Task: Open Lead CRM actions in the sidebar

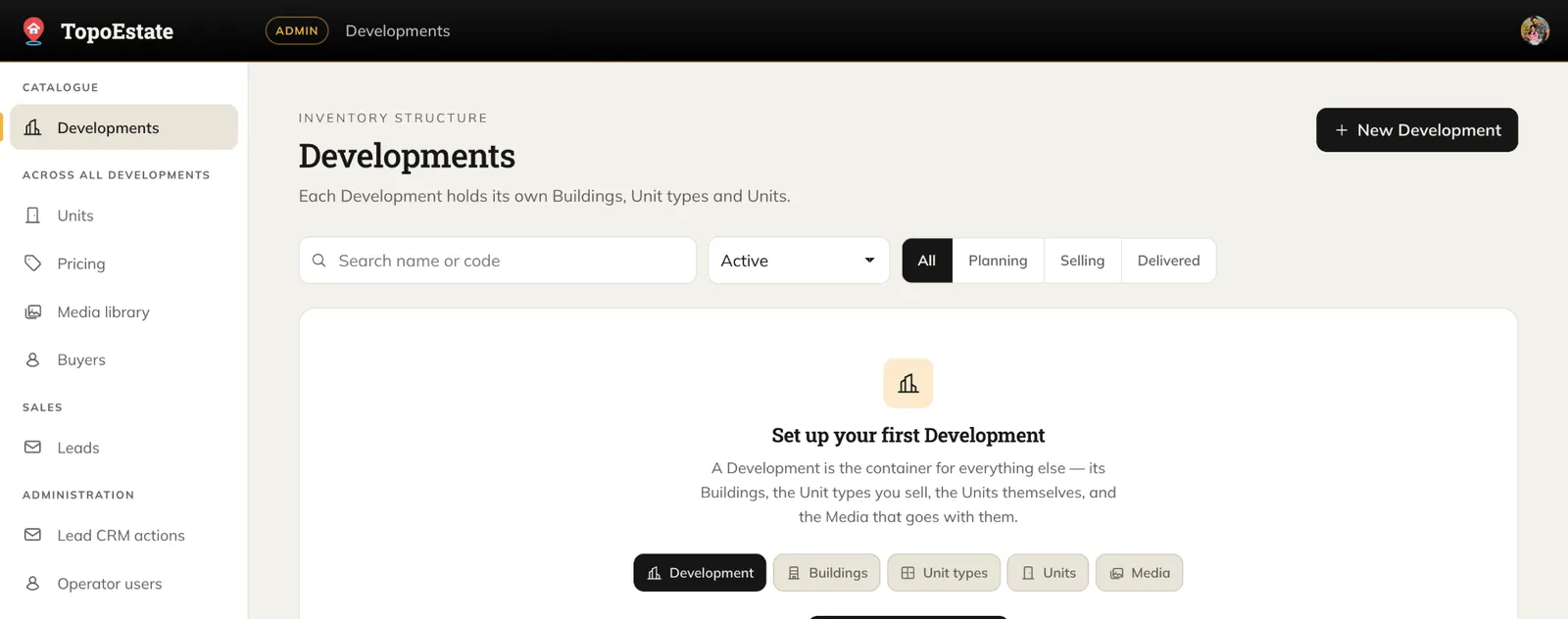Action: [123, 535]
